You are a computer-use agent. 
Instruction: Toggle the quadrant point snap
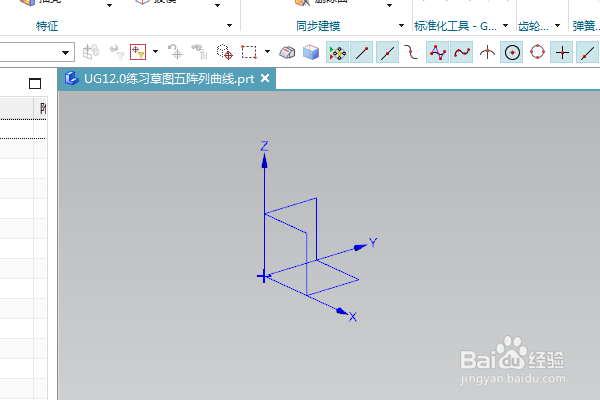[x=537, y=52]
